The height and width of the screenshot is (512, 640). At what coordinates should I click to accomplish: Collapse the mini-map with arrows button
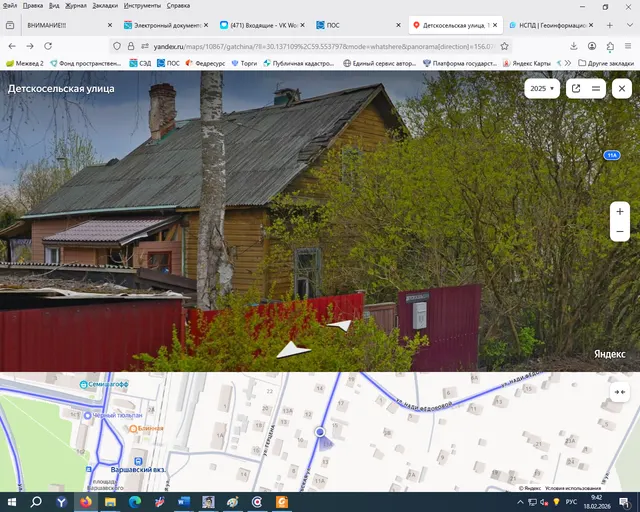click(620, 392)
